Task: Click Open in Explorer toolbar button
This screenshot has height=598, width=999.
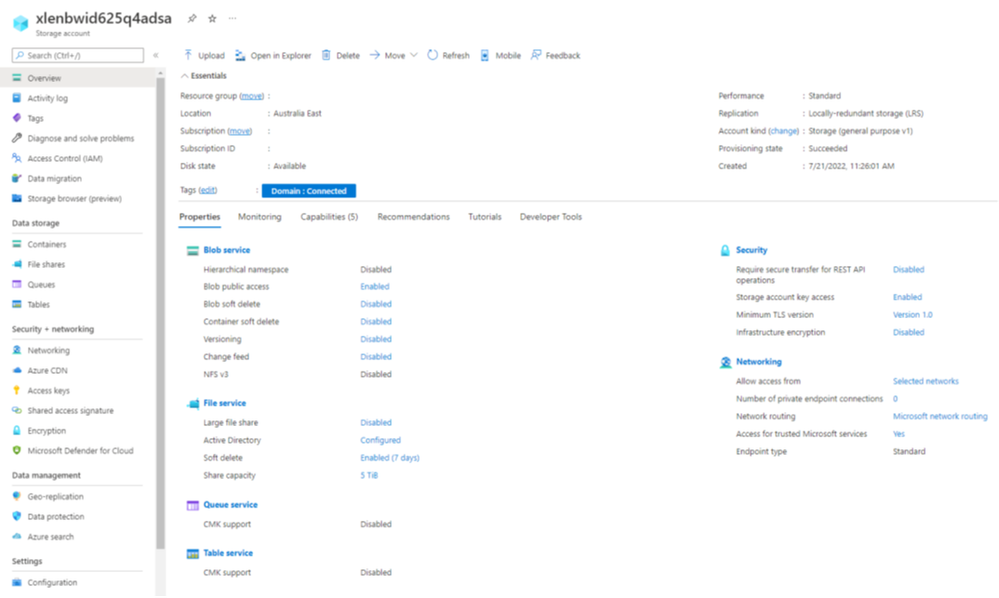Action: coord(273,55)
